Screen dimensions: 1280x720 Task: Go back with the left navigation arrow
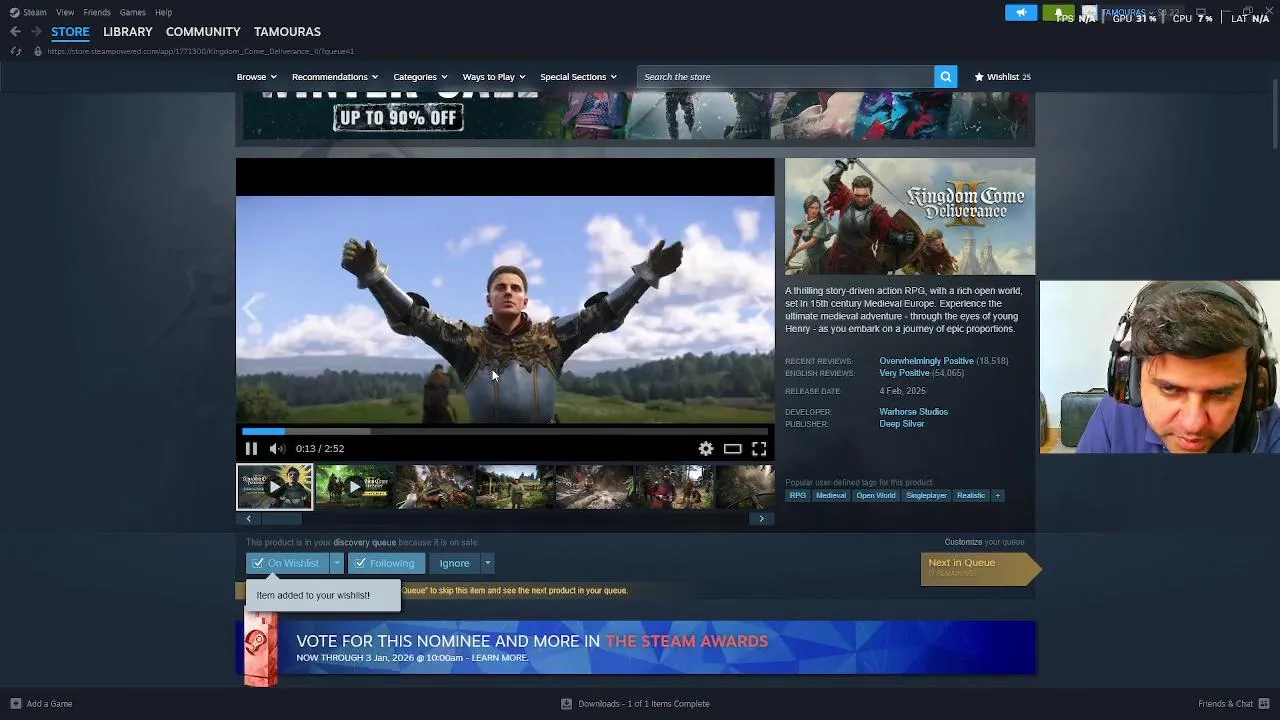click(x=15, y=32)
